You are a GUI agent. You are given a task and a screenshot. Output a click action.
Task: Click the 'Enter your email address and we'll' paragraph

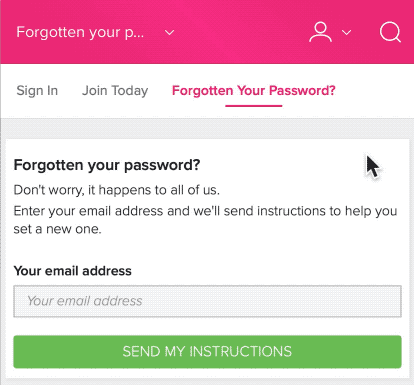click(x=205, y=211)
